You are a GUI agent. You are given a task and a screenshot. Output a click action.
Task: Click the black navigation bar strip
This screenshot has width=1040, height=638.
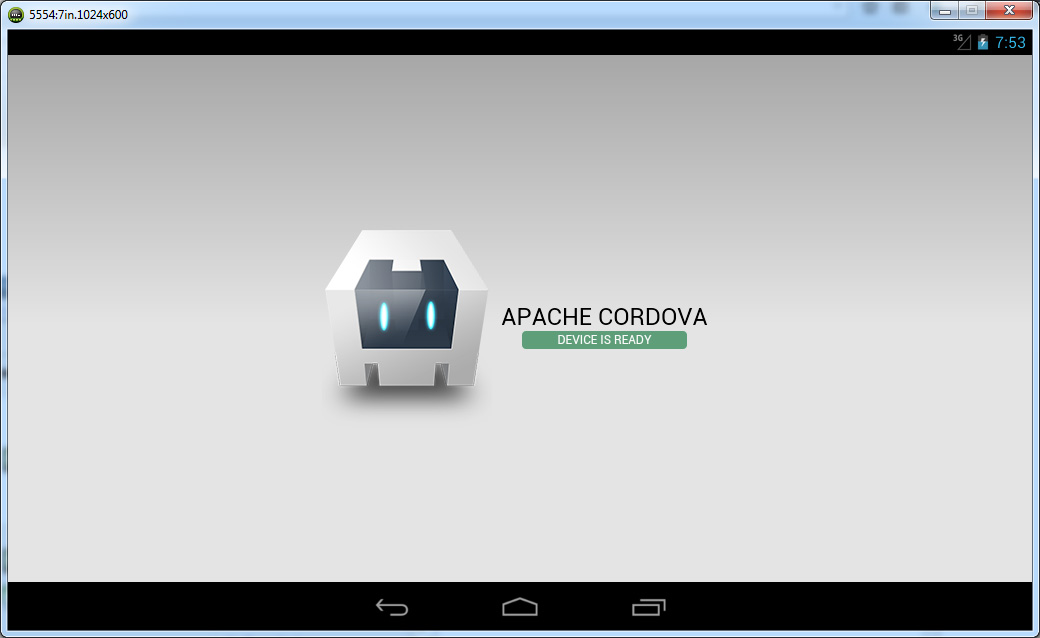200,606
